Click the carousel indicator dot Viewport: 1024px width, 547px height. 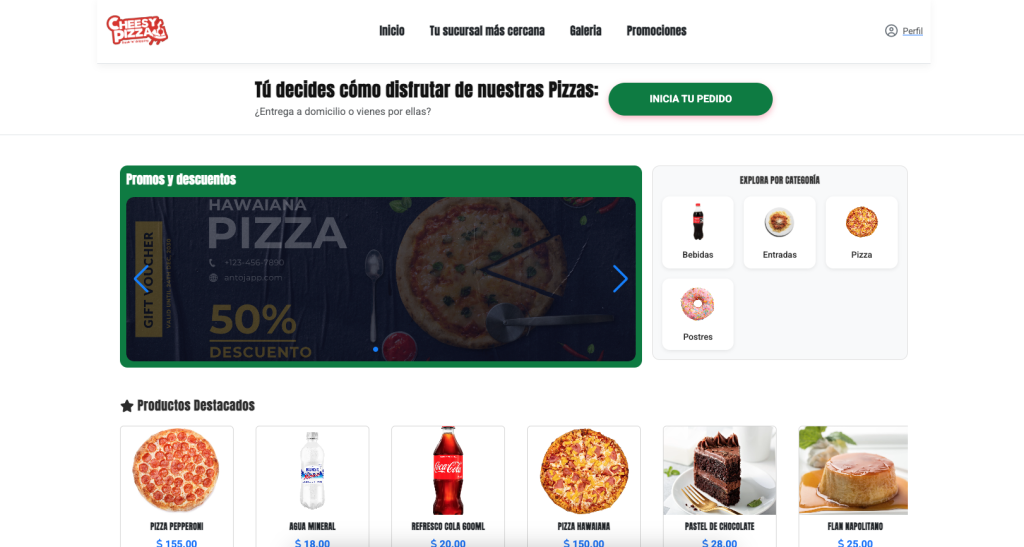coord(376,349)
